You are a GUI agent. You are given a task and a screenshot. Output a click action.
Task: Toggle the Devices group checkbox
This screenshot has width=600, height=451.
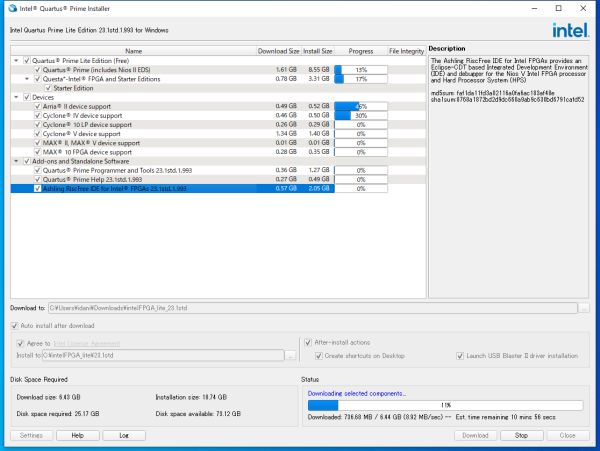[x=27, y=97]
